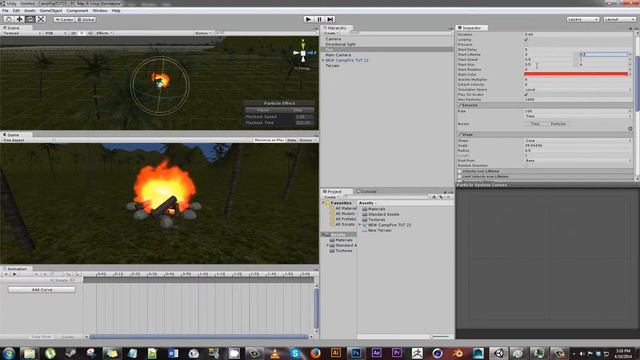Screen dimensions: 640x360
Task: Click the Add Curve button
Action: click(x=42, y=290)
